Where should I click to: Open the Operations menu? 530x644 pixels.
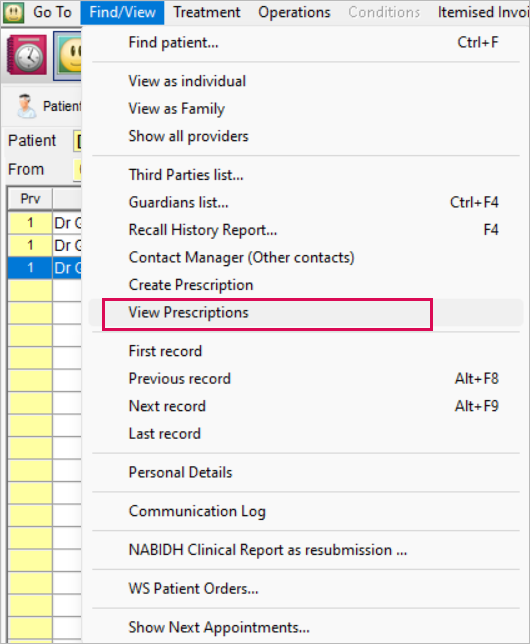point(294,12)
